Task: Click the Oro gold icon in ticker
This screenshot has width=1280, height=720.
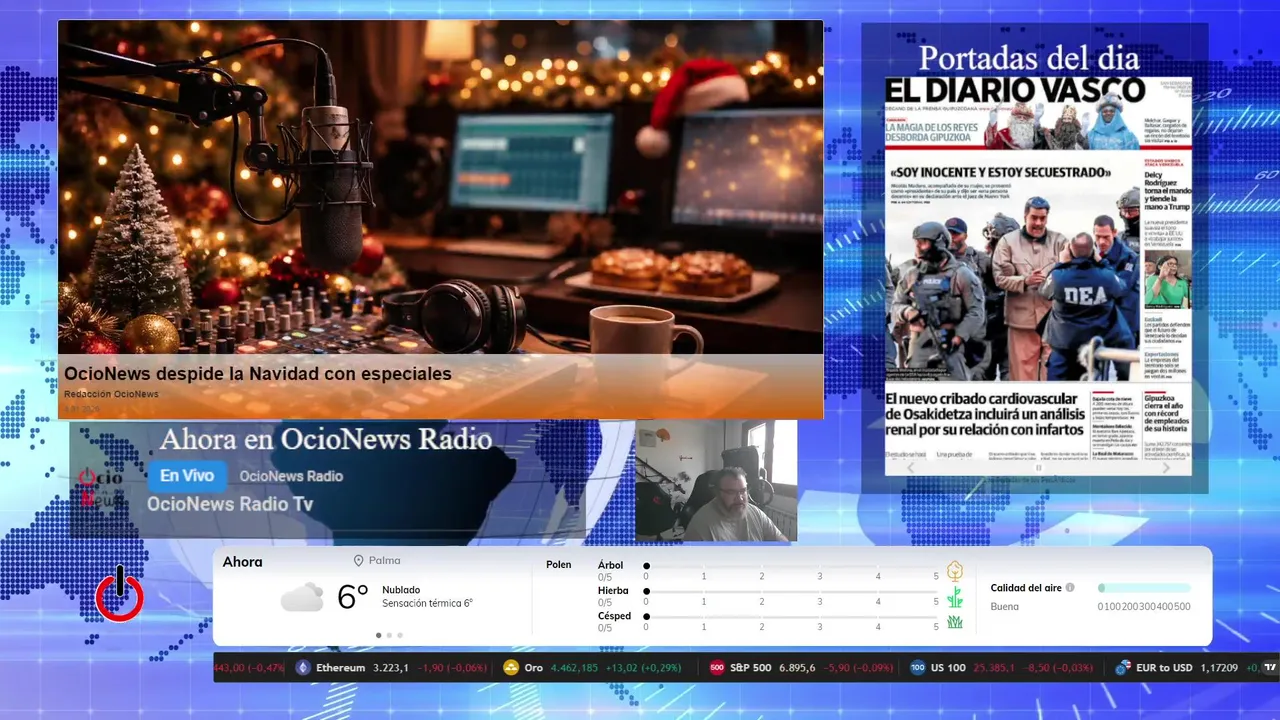Action: tap(511, 668)
